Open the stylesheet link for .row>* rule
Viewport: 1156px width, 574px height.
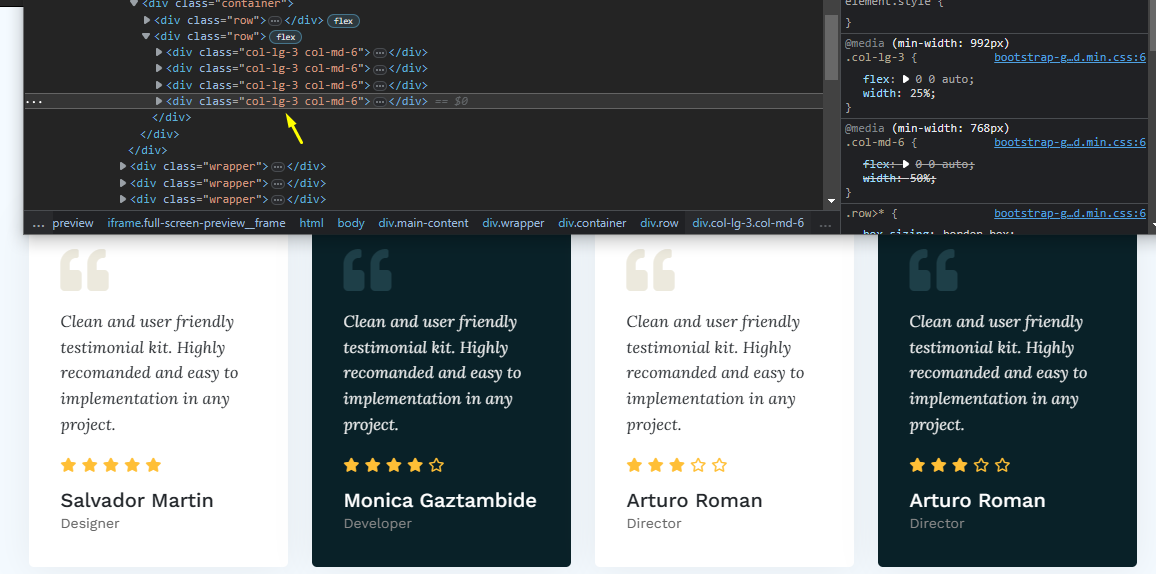[1070, 214]
